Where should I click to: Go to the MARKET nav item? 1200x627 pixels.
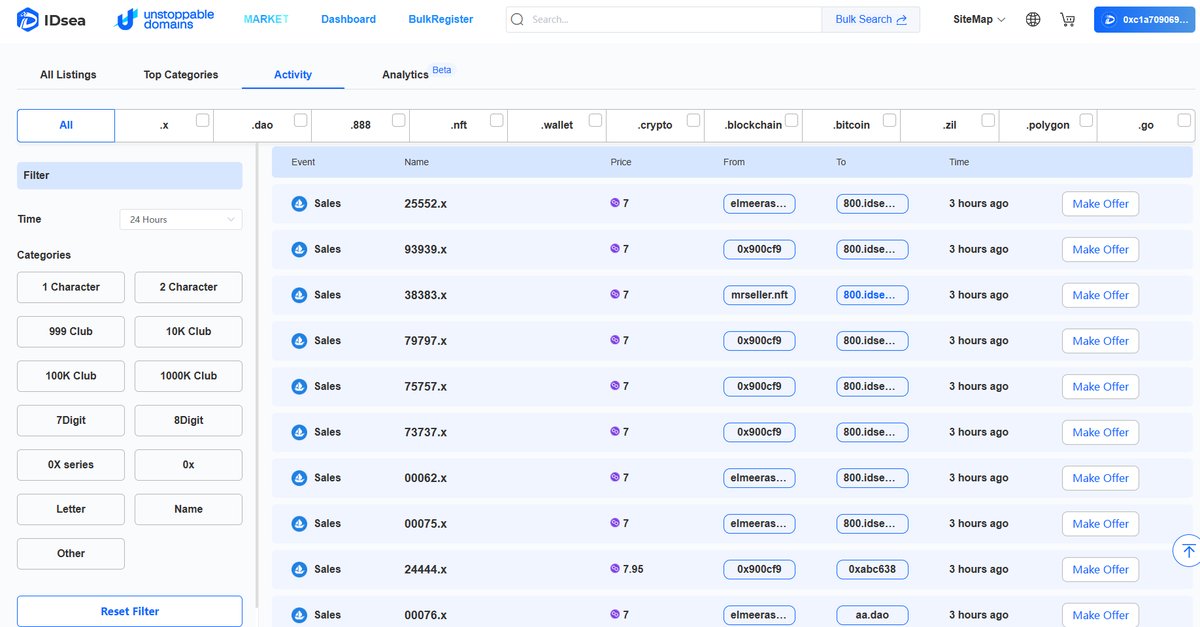(266, 19)
